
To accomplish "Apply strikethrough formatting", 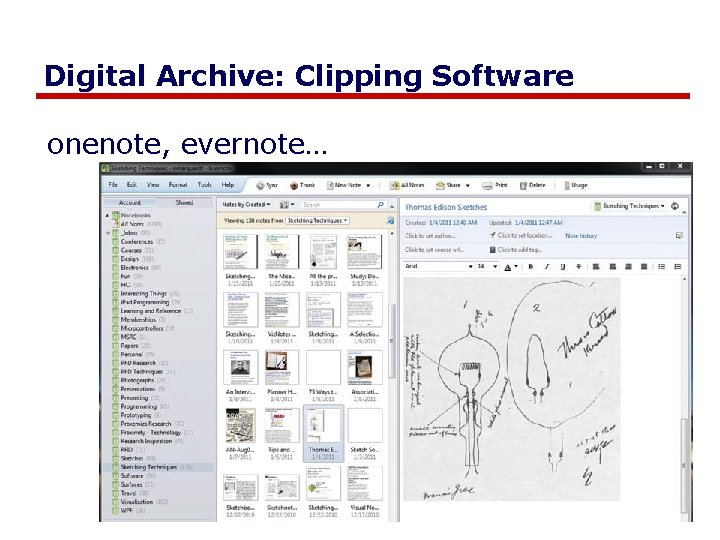I will [x=579, y=267].
